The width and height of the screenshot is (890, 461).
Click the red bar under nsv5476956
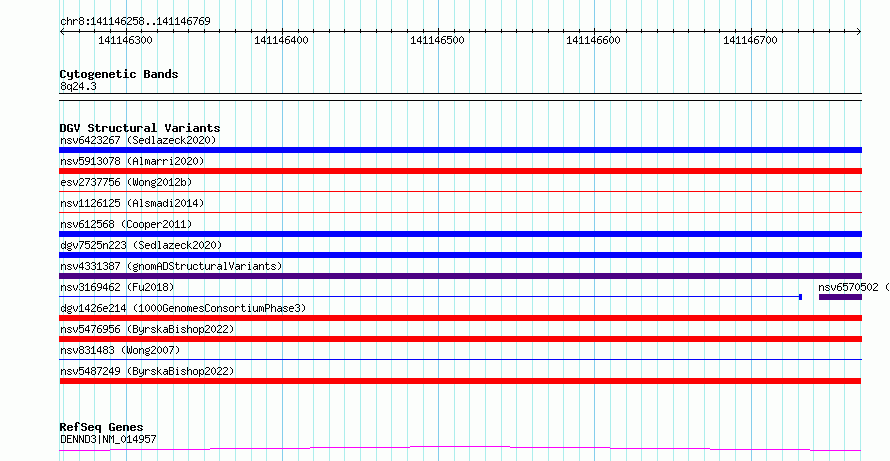460,339
